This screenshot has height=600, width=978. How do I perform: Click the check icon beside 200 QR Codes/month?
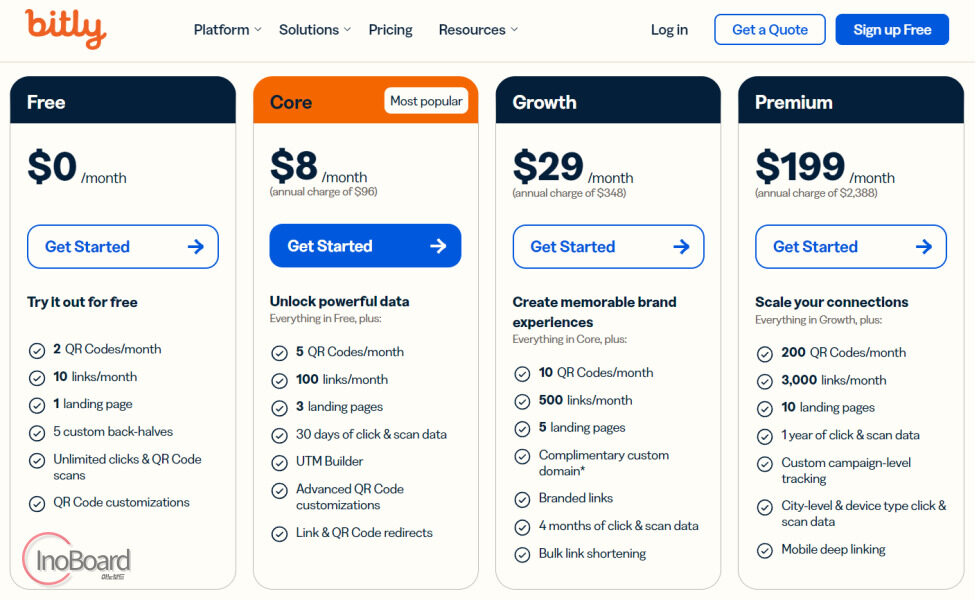[765, 354]
